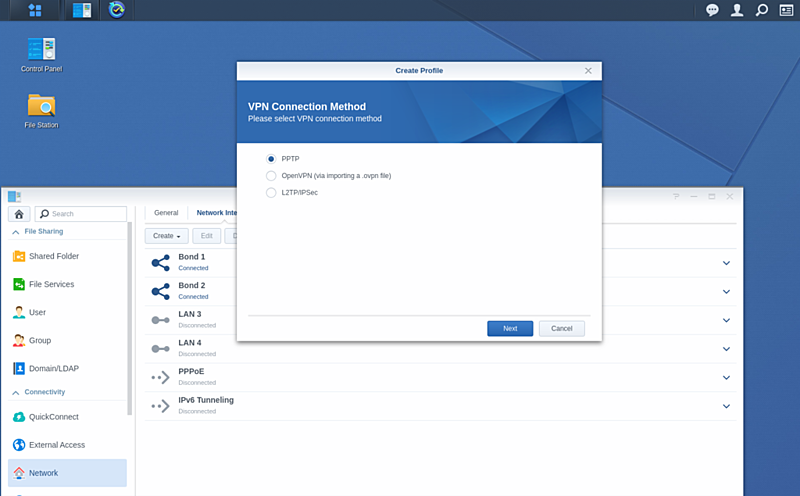Click the LAN 4 interface icon
Image resolution: width=800 pixels, height=496 pixels.
coord(160,349)
